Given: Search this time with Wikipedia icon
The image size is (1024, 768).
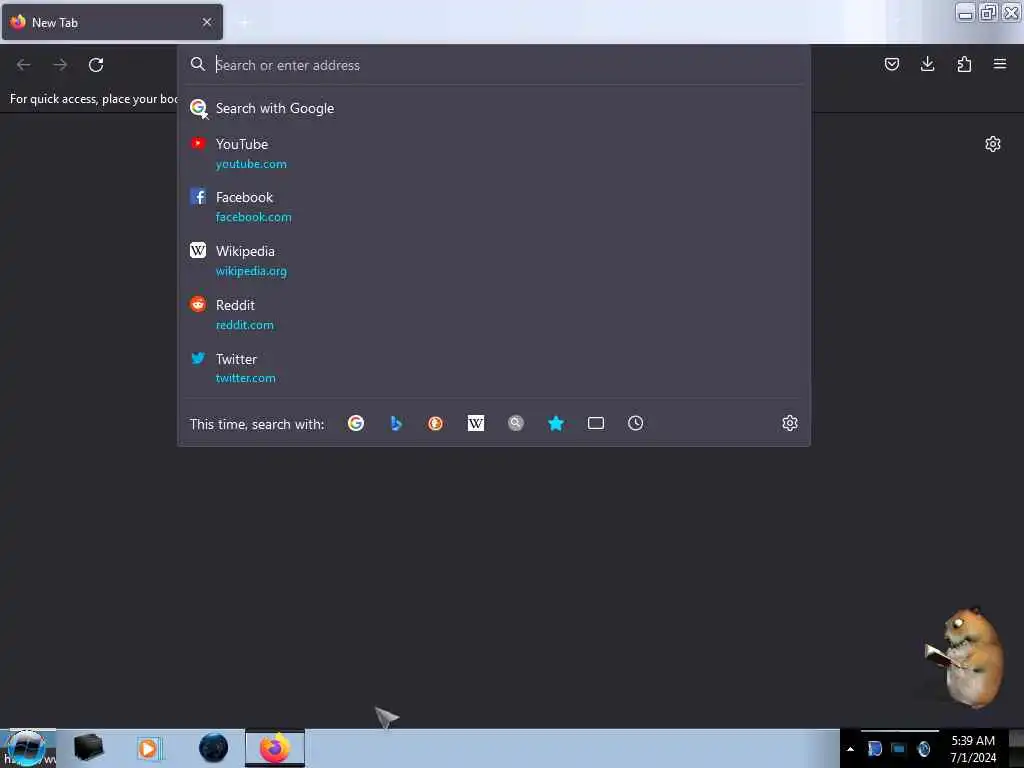Looking at the screenshot, I should [x=476, y=423].
